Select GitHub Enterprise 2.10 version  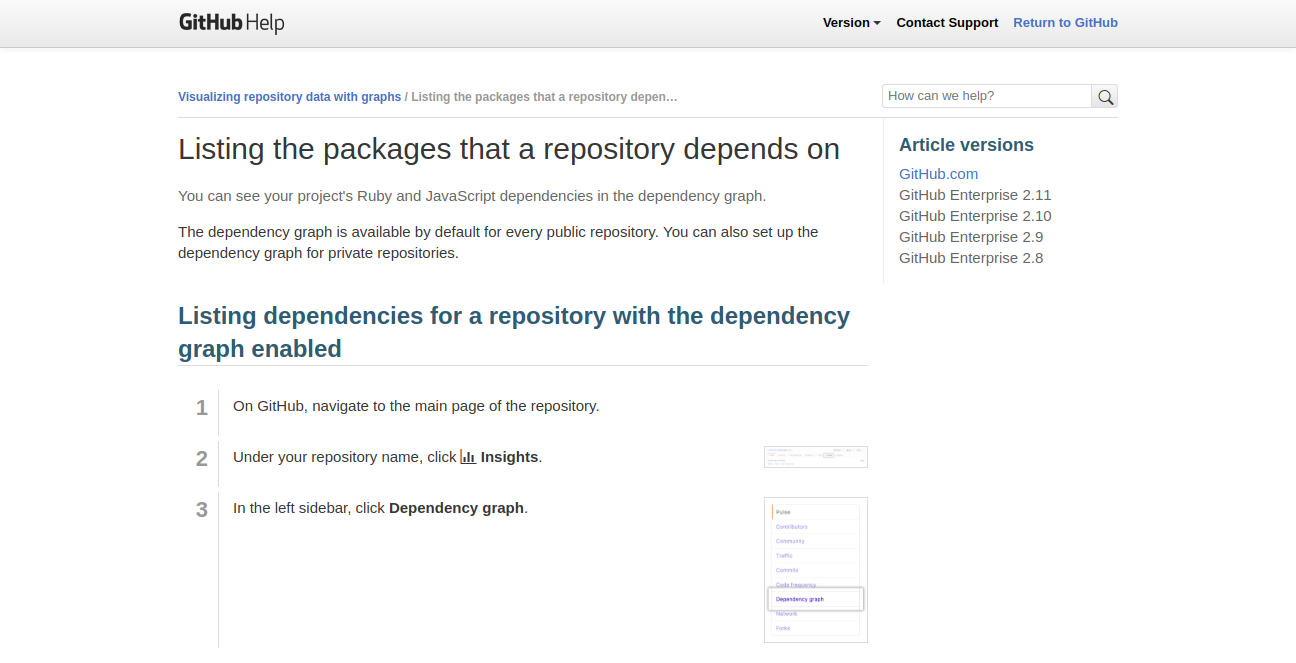975,216
